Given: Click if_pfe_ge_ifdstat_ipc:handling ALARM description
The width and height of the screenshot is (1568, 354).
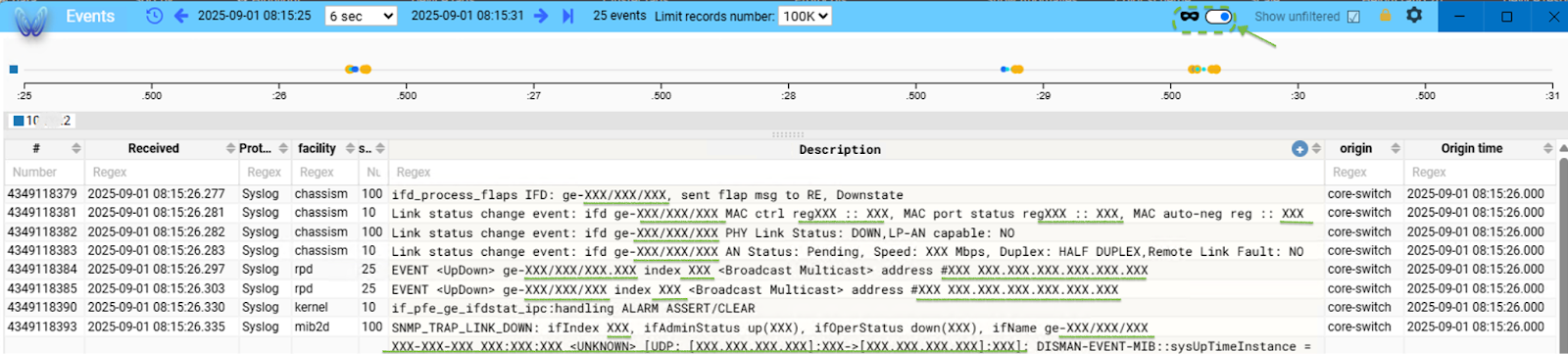Looking at the screenshot, I should click(x=573, y=308).
